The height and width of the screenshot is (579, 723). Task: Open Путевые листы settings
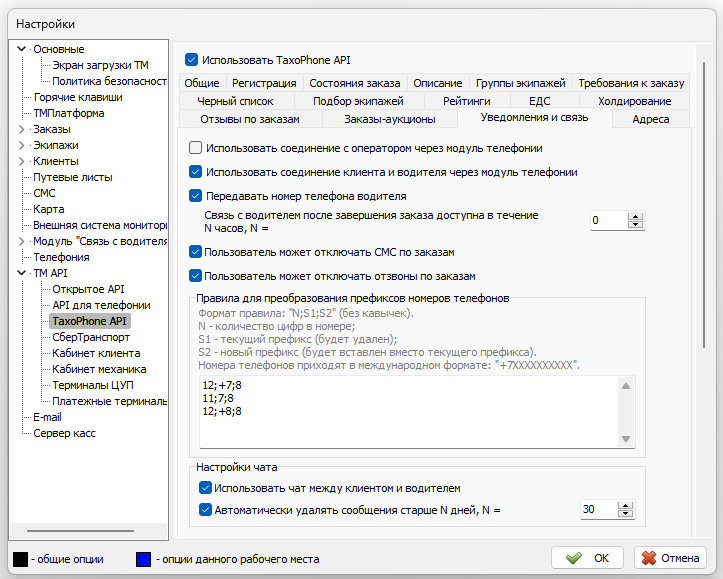pos(73,177)
